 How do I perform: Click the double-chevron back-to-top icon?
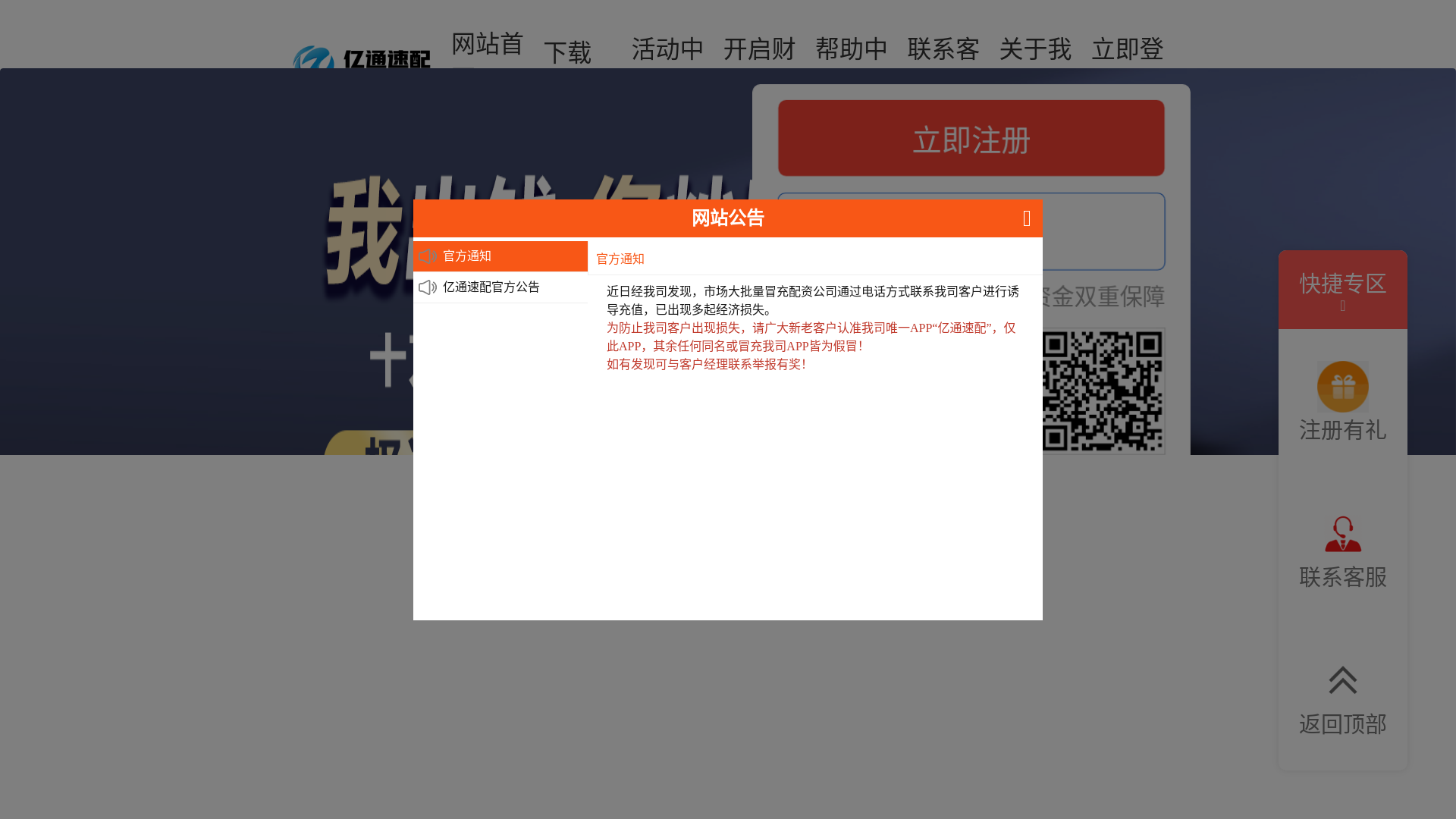coord(1342,679)
